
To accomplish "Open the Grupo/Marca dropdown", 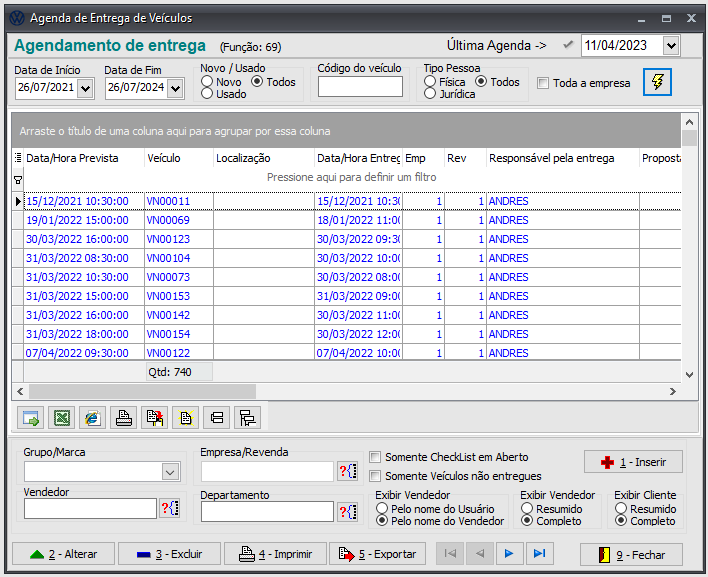I will (x=168, y=472).
